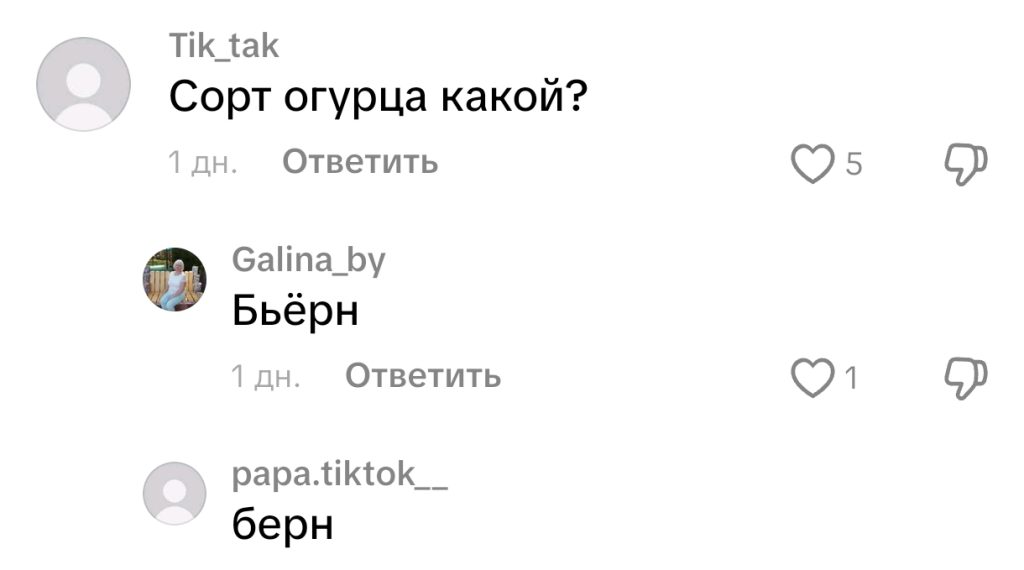Open Galina_by's profile photo
The image size is (1024, 570).
point(175,279)
